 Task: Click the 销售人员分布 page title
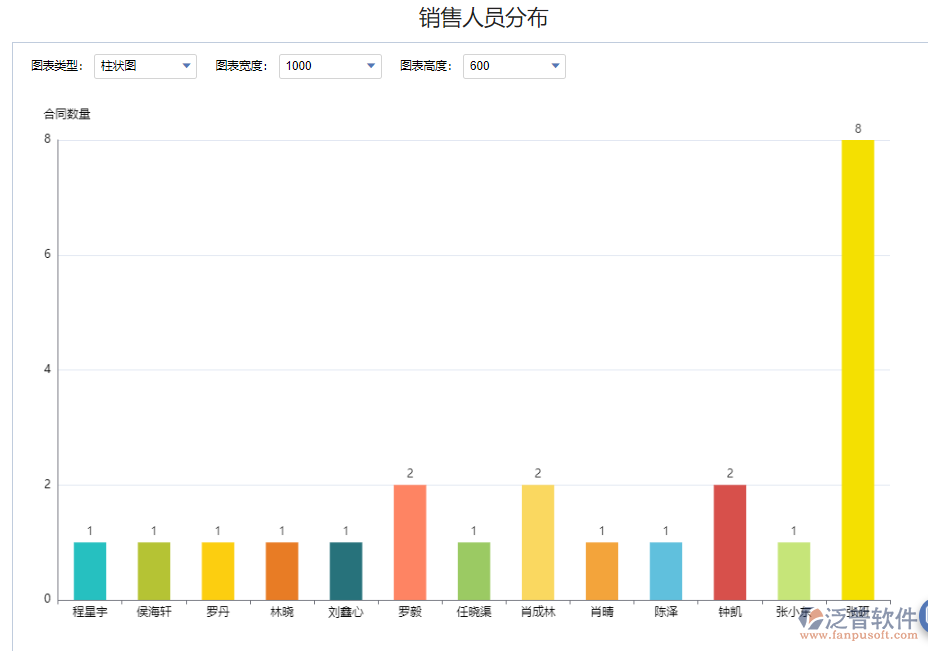(485, 16)
